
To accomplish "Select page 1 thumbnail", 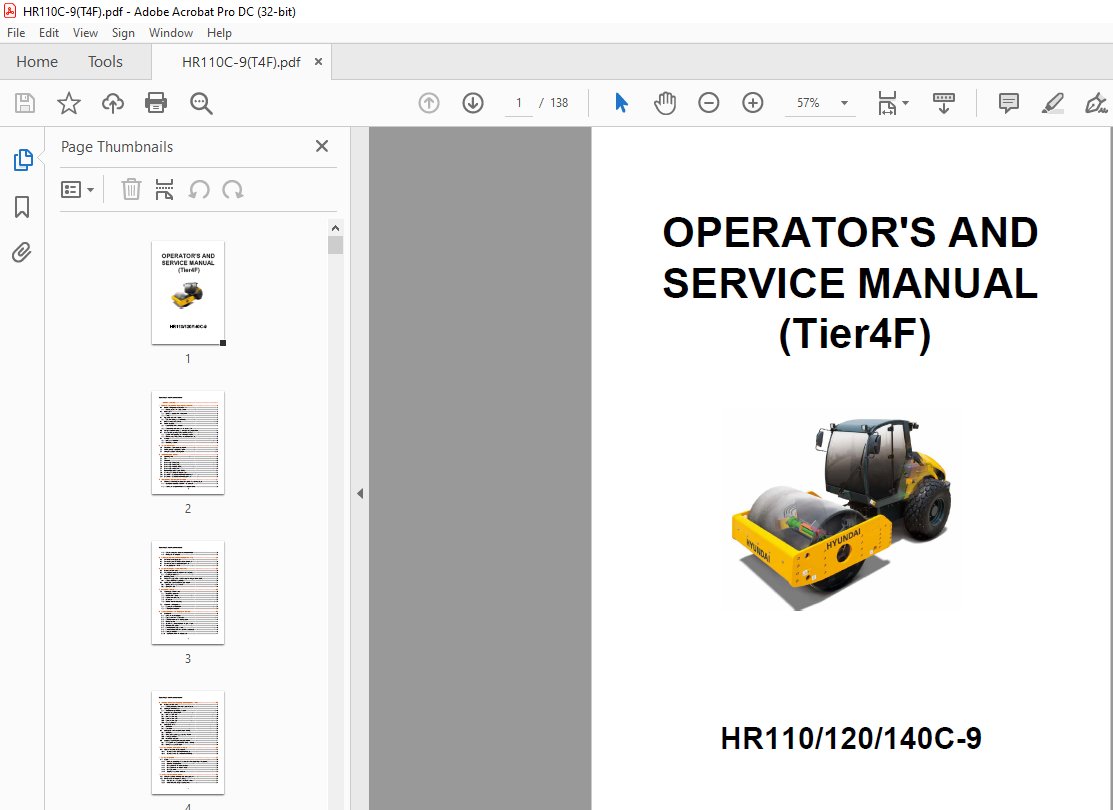I will tap(188, 292).
